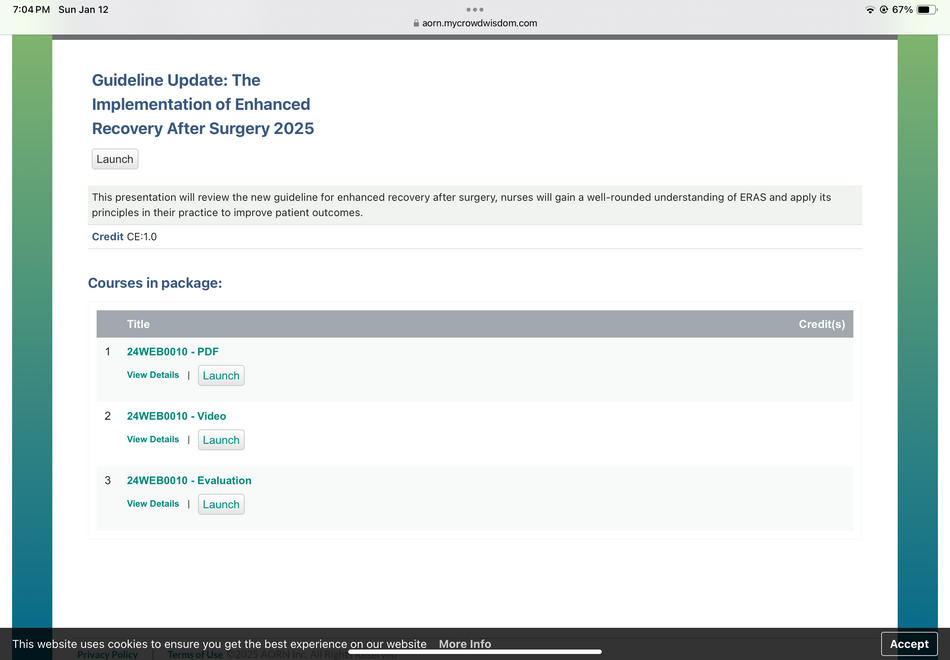
Task: Tap the Wi-Fi status icon
Action: [870, 10]
